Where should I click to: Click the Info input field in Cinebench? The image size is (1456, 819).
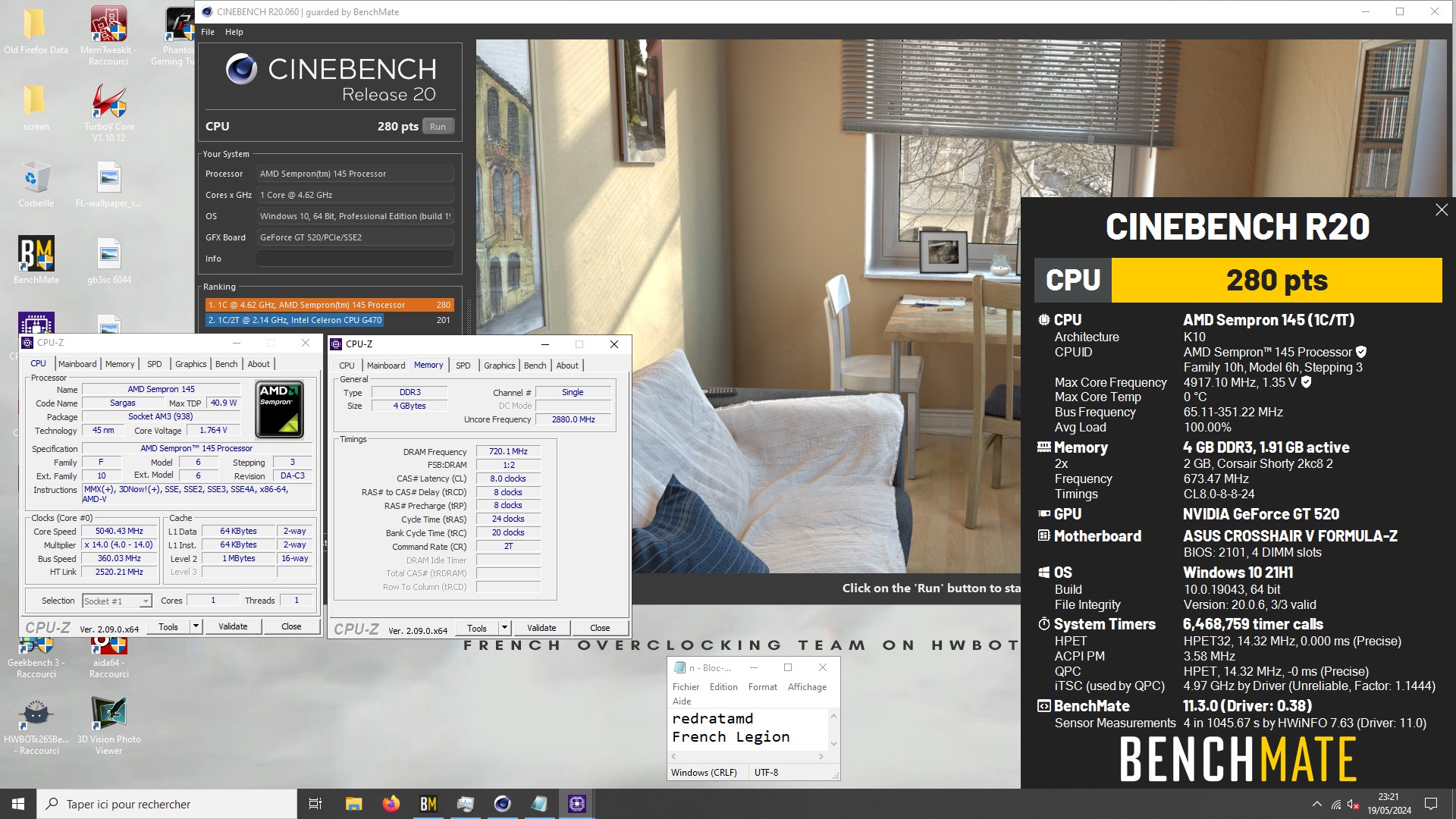tap(355, 259)
